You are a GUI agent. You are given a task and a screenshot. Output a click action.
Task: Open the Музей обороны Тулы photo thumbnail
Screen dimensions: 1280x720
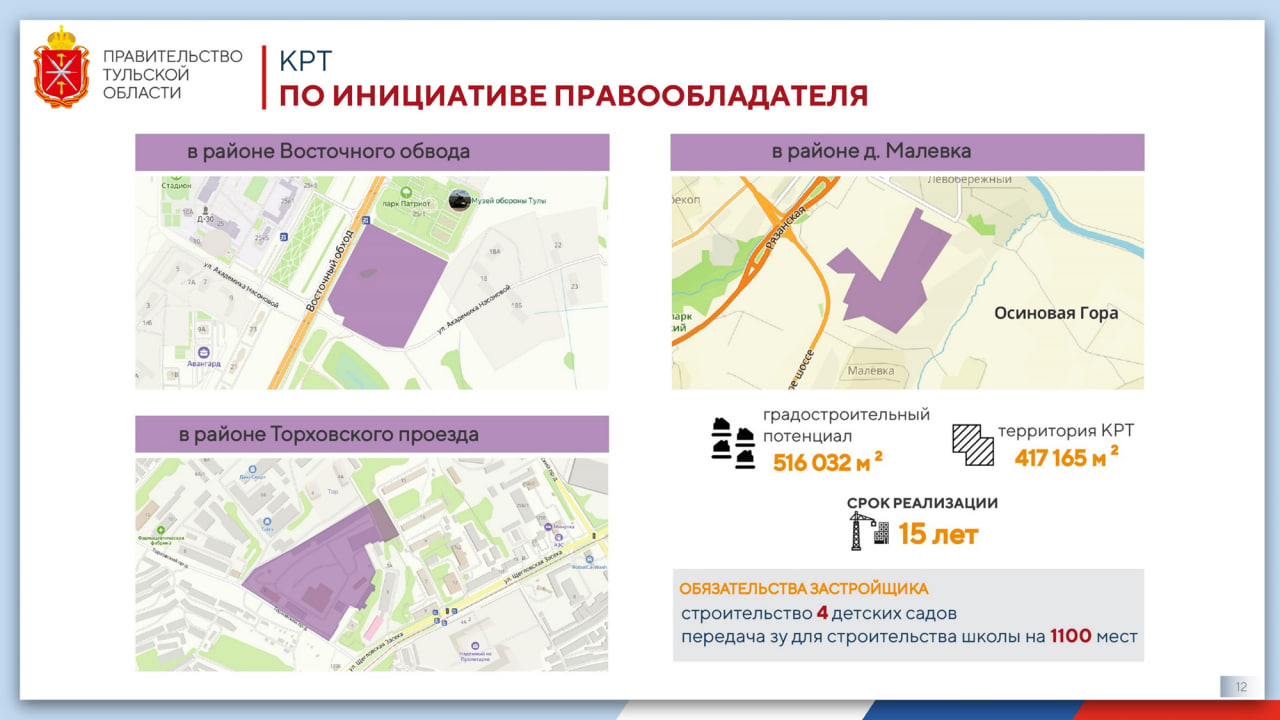point(458,199)
